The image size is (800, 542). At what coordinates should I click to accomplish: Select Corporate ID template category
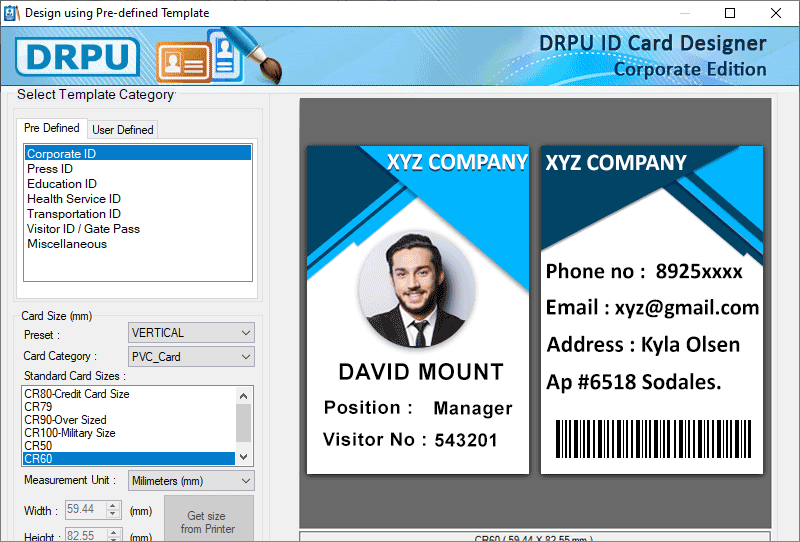pyautogui.click(x=138, y=154)
